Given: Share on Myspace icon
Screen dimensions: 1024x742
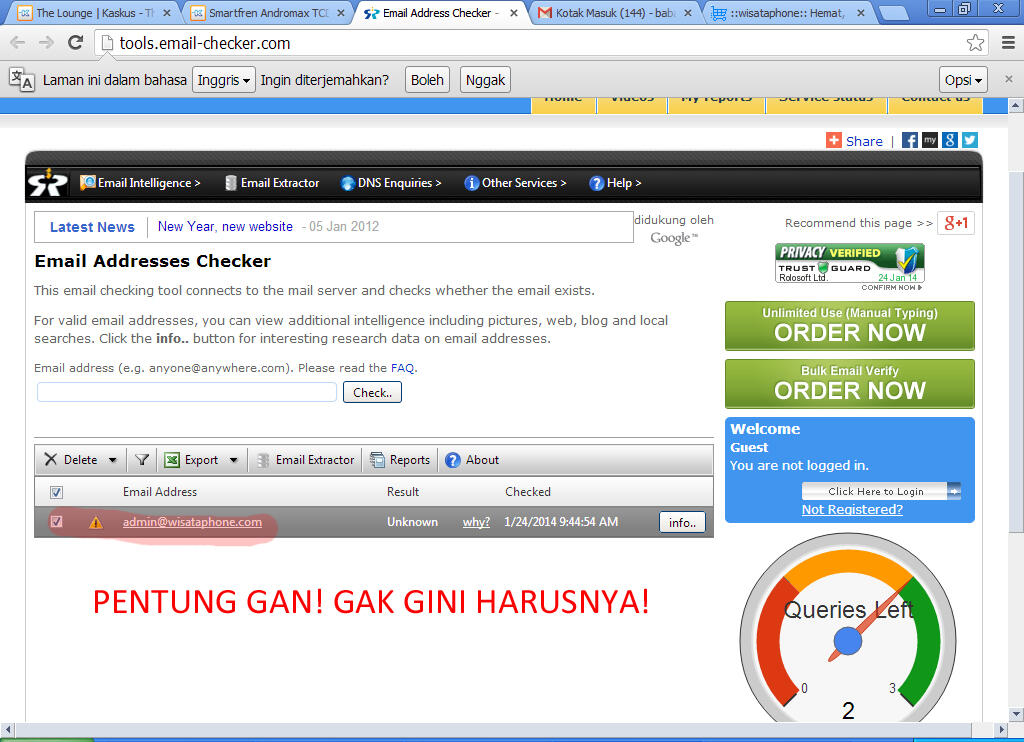Looking at the screenshot, I should click(x=930, y=140).
